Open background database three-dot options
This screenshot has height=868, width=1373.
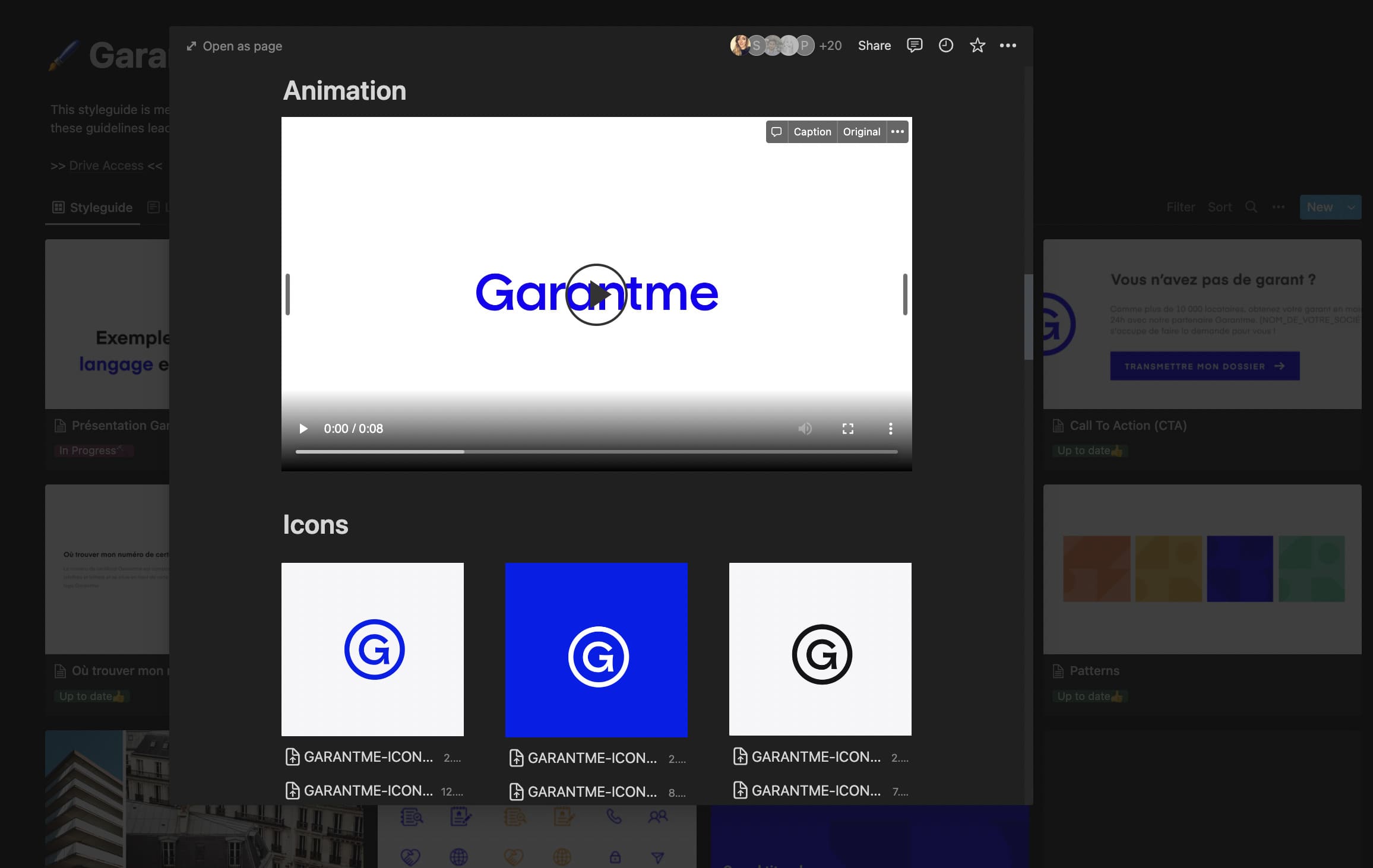point(1279,207)
